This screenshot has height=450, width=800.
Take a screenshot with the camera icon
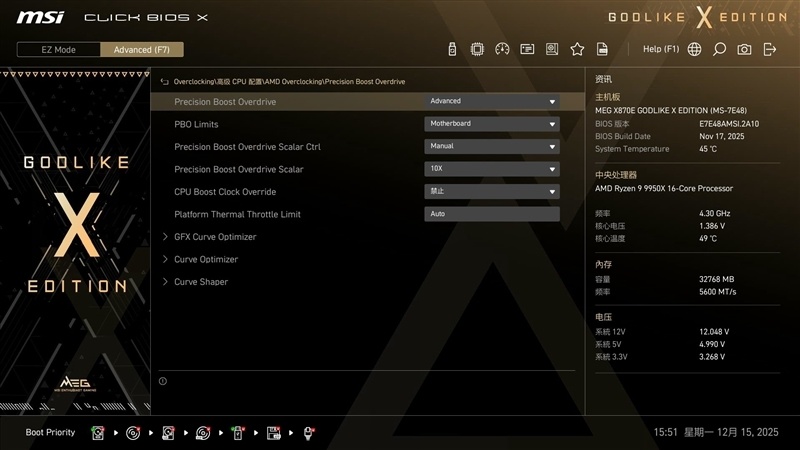click(x=744, y=49)
